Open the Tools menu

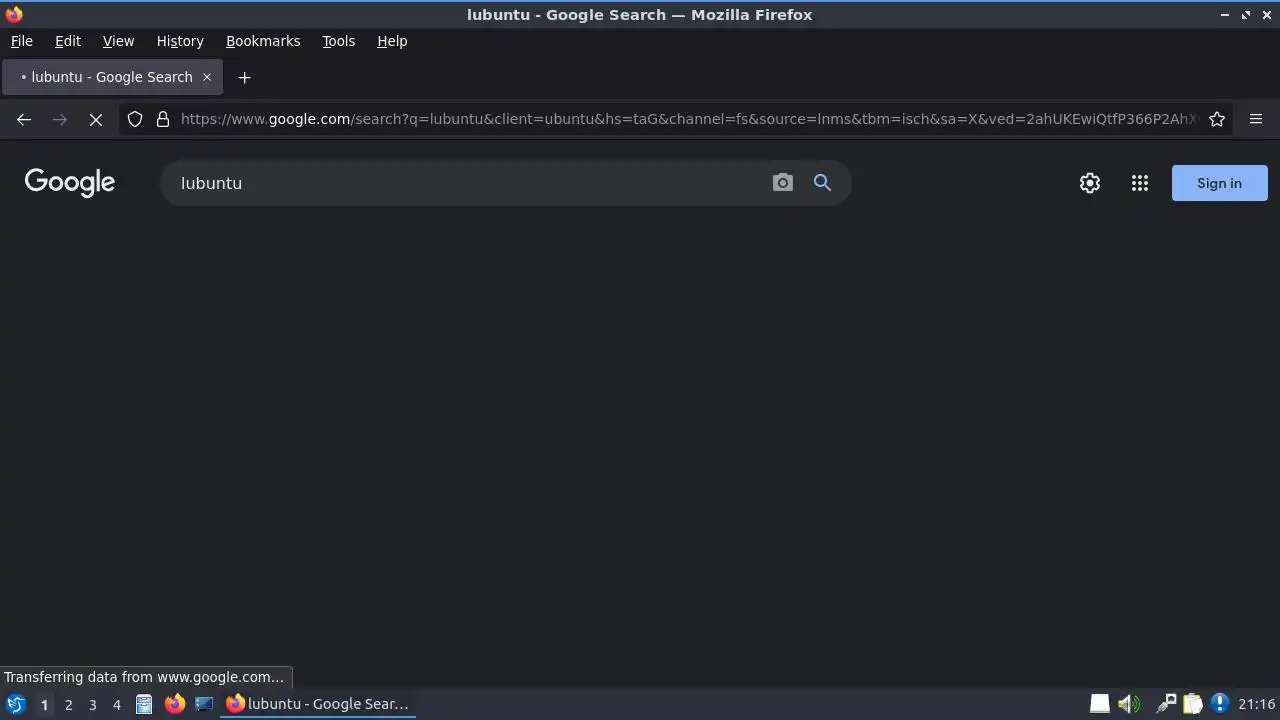(x=339, y=41)
